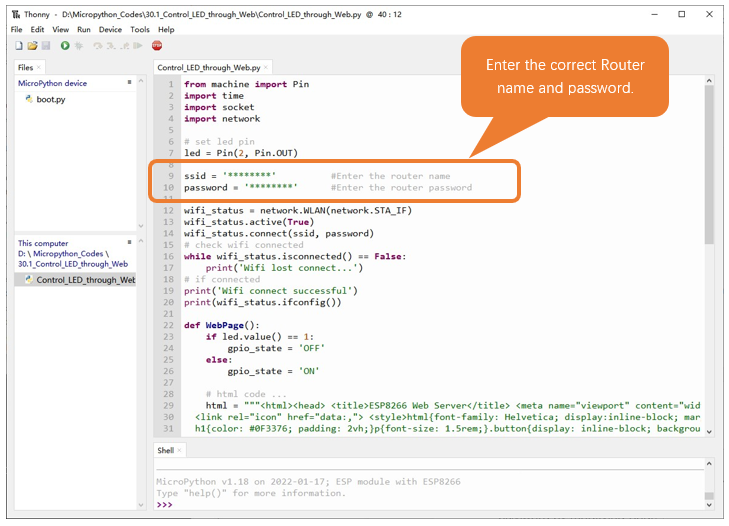Click the password string value on line 10
729x526 pixels.
[271, 187]
